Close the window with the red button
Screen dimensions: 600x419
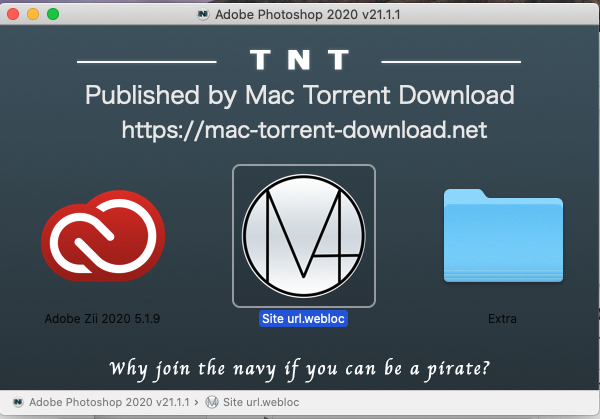tap(13, 15)
